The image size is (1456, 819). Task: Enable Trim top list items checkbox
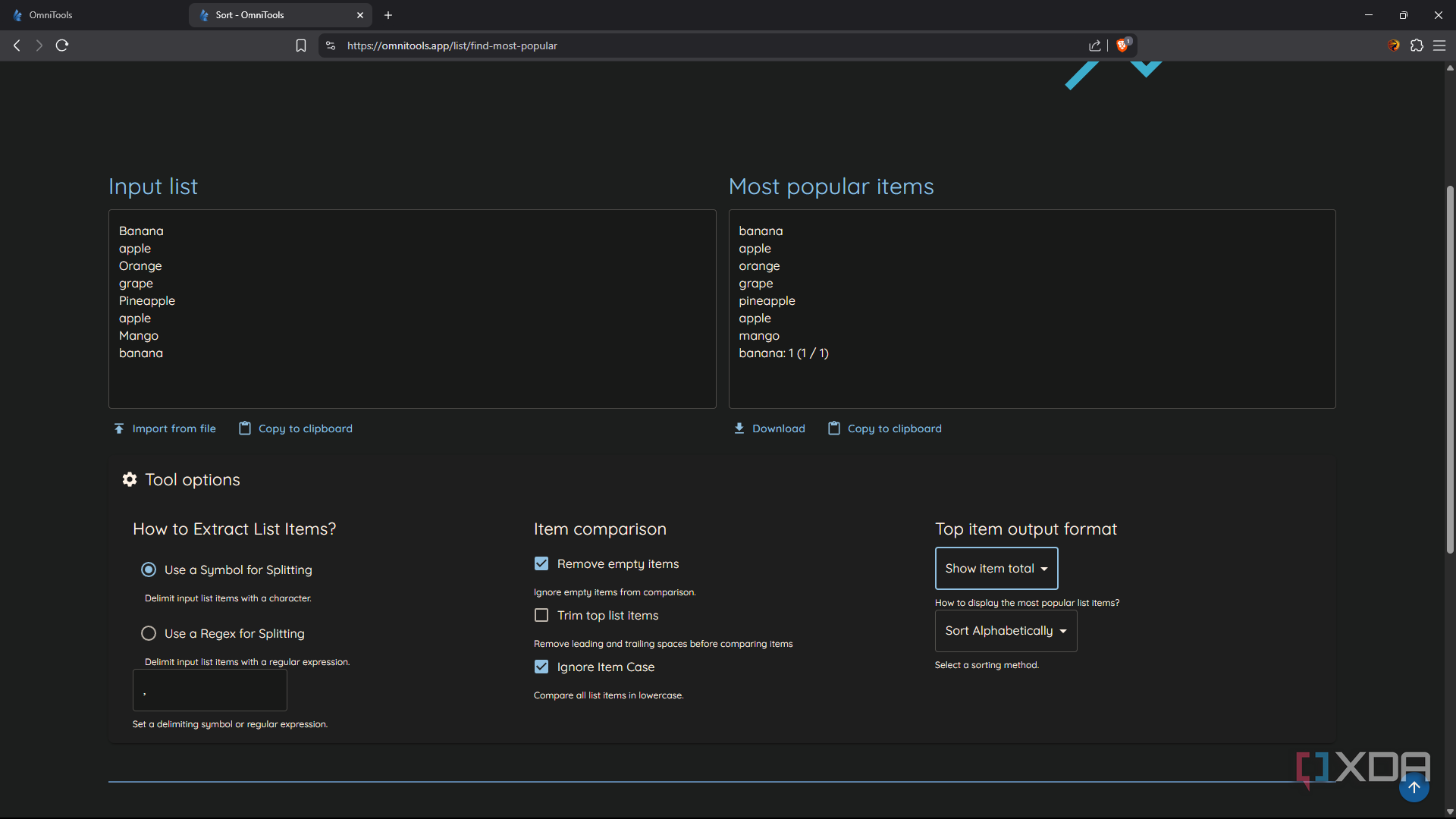(x=541, y=615)
